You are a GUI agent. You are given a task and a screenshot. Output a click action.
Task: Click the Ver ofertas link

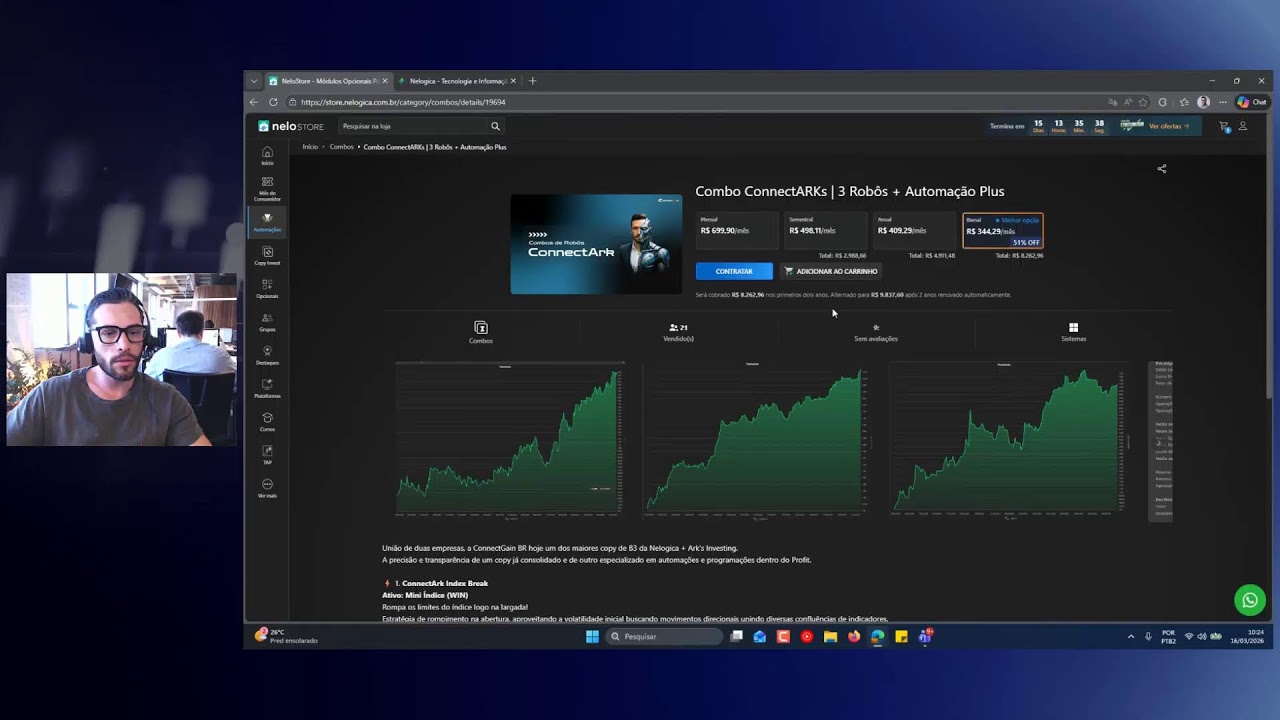click(1169, 126)
